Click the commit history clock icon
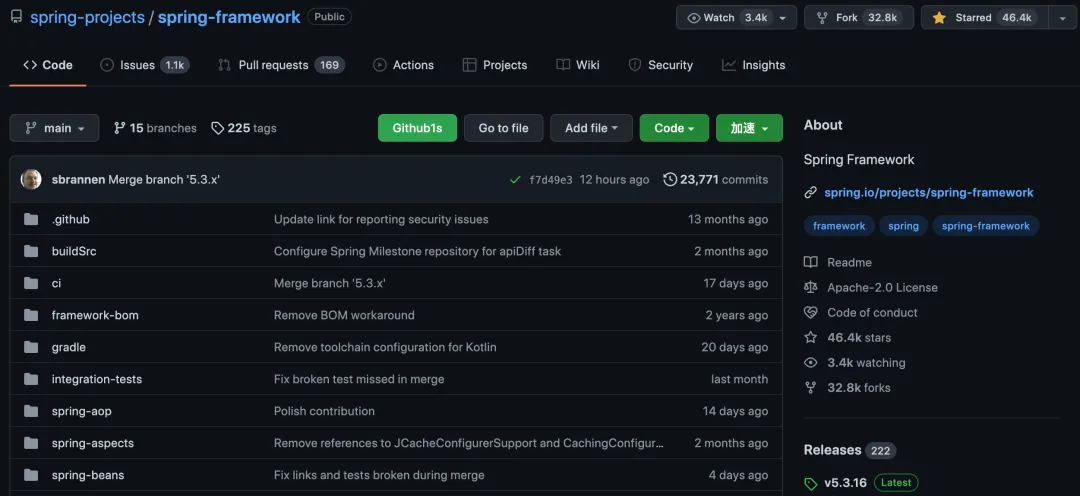The width and height of the screenshot is (1080, 496). pyautogui.click(x=670, y=180)
